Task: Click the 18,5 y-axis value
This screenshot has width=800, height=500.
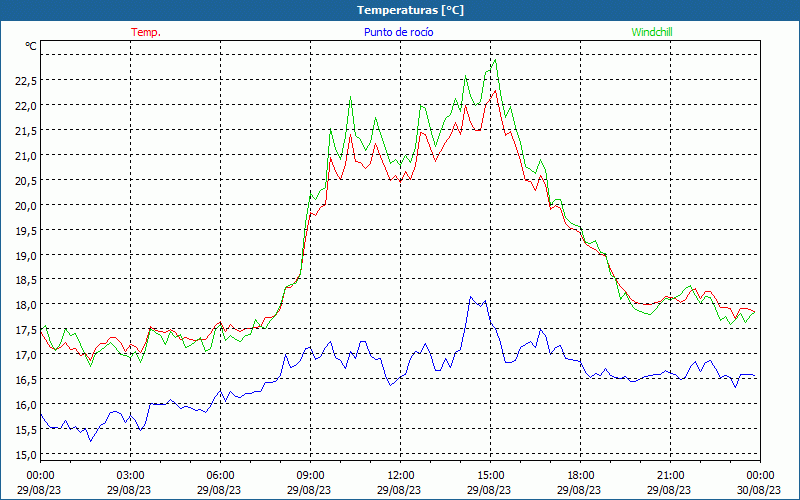Action: [x=26, y=280]
